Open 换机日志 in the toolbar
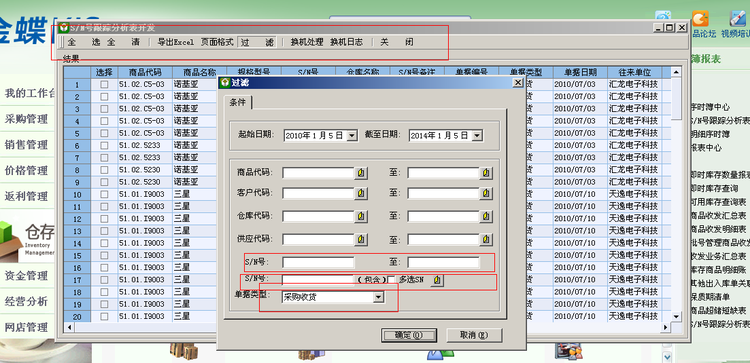Viewport: 750px width, 363px height. pos(346,42)
